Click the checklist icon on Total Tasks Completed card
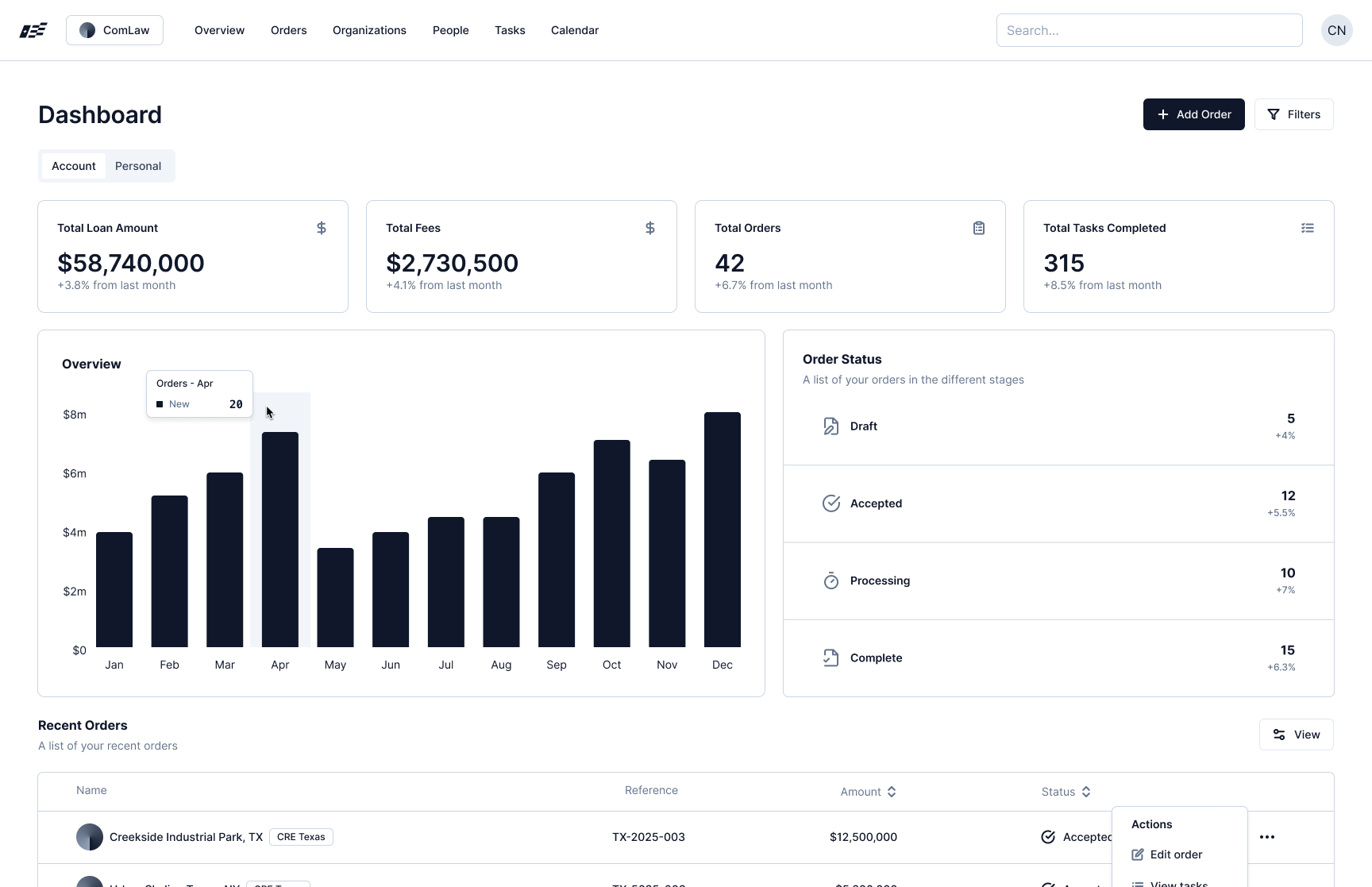This screenshot has width=1372, height=887. coord(1307,228)
